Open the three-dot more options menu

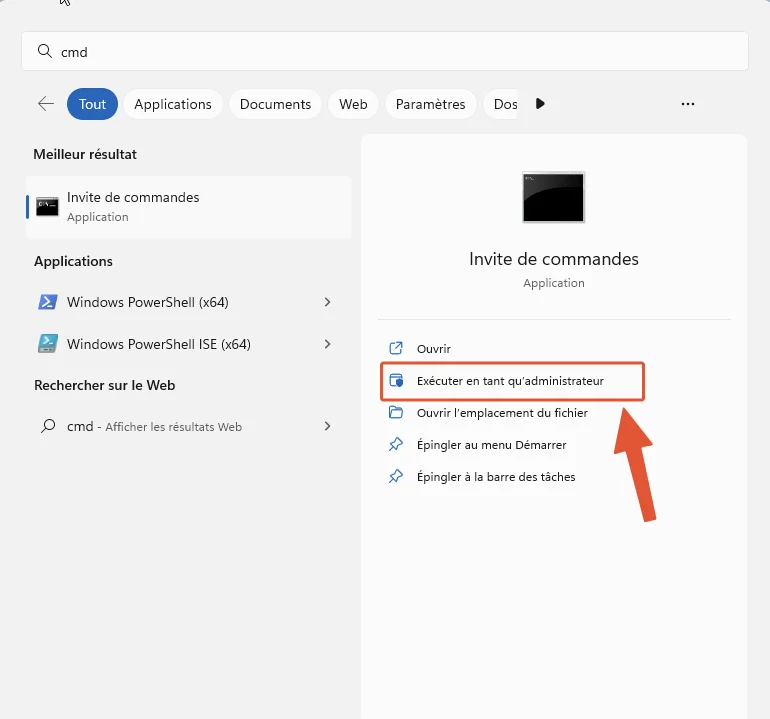point(688,104)
